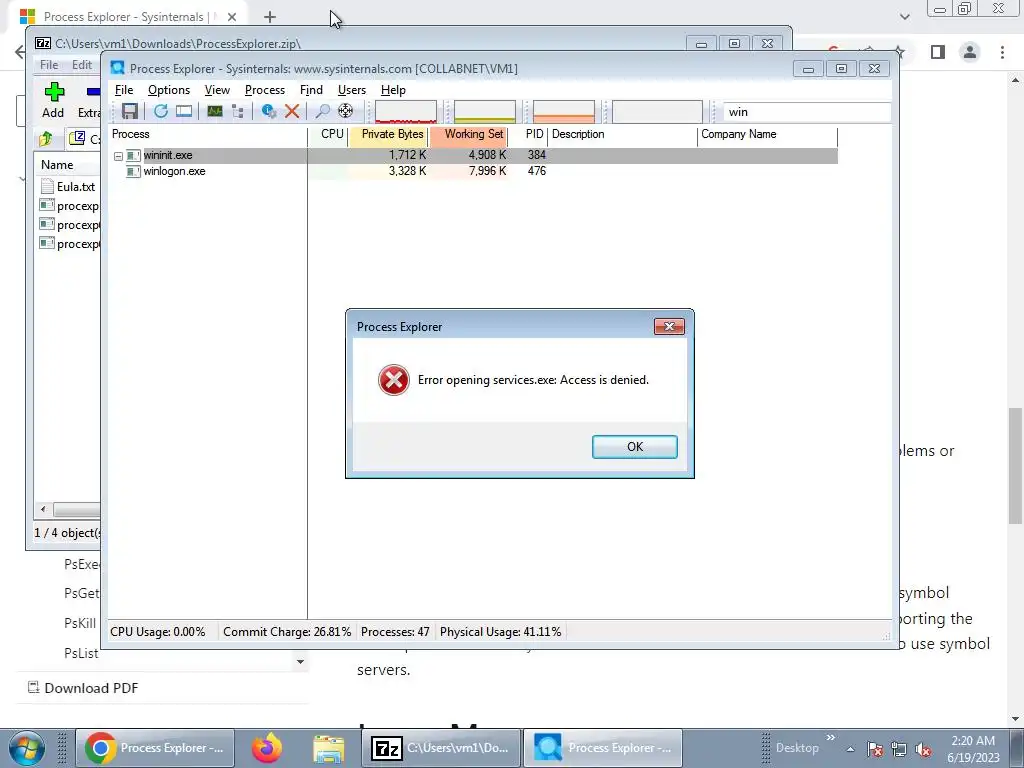The height and width of the screenshot is (768, 1024).
Task: Click the Chrome profile avatar icon
Action: click(970, 52)
